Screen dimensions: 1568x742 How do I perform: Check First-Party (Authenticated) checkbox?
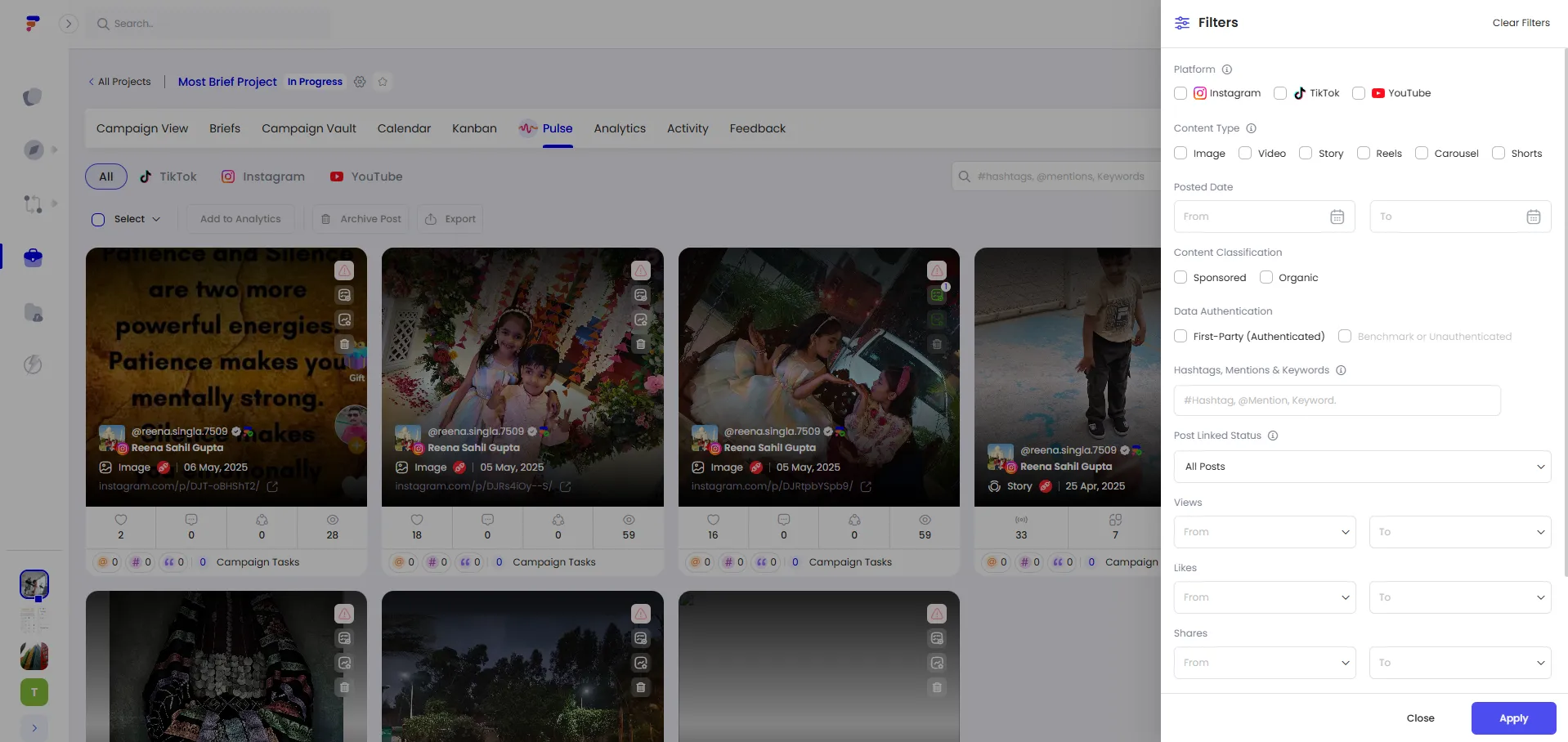(x=1180, y=336)
